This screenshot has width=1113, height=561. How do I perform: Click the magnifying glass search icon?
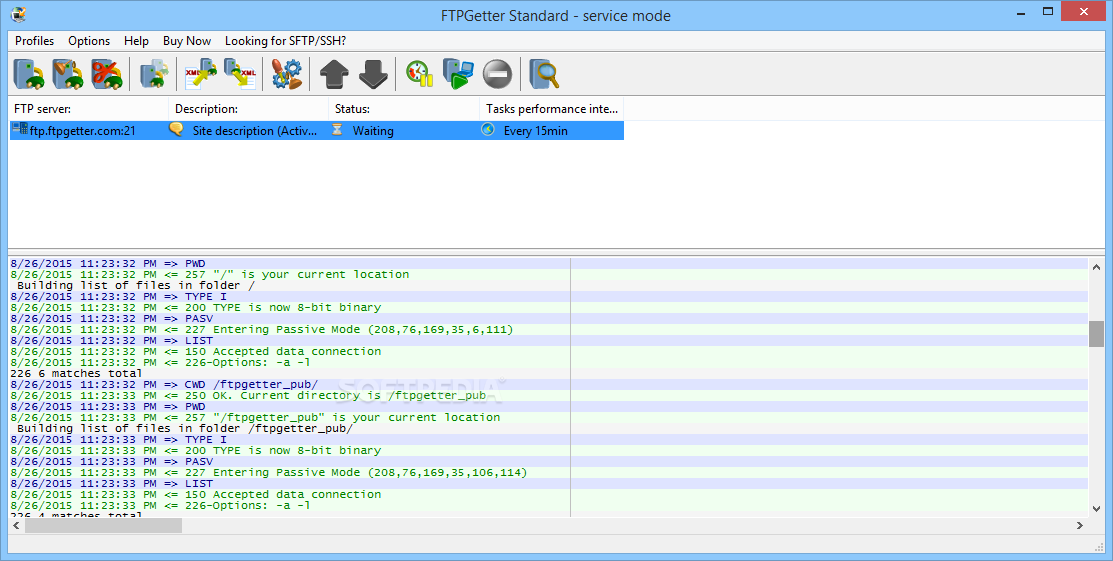tap(544, 74)
